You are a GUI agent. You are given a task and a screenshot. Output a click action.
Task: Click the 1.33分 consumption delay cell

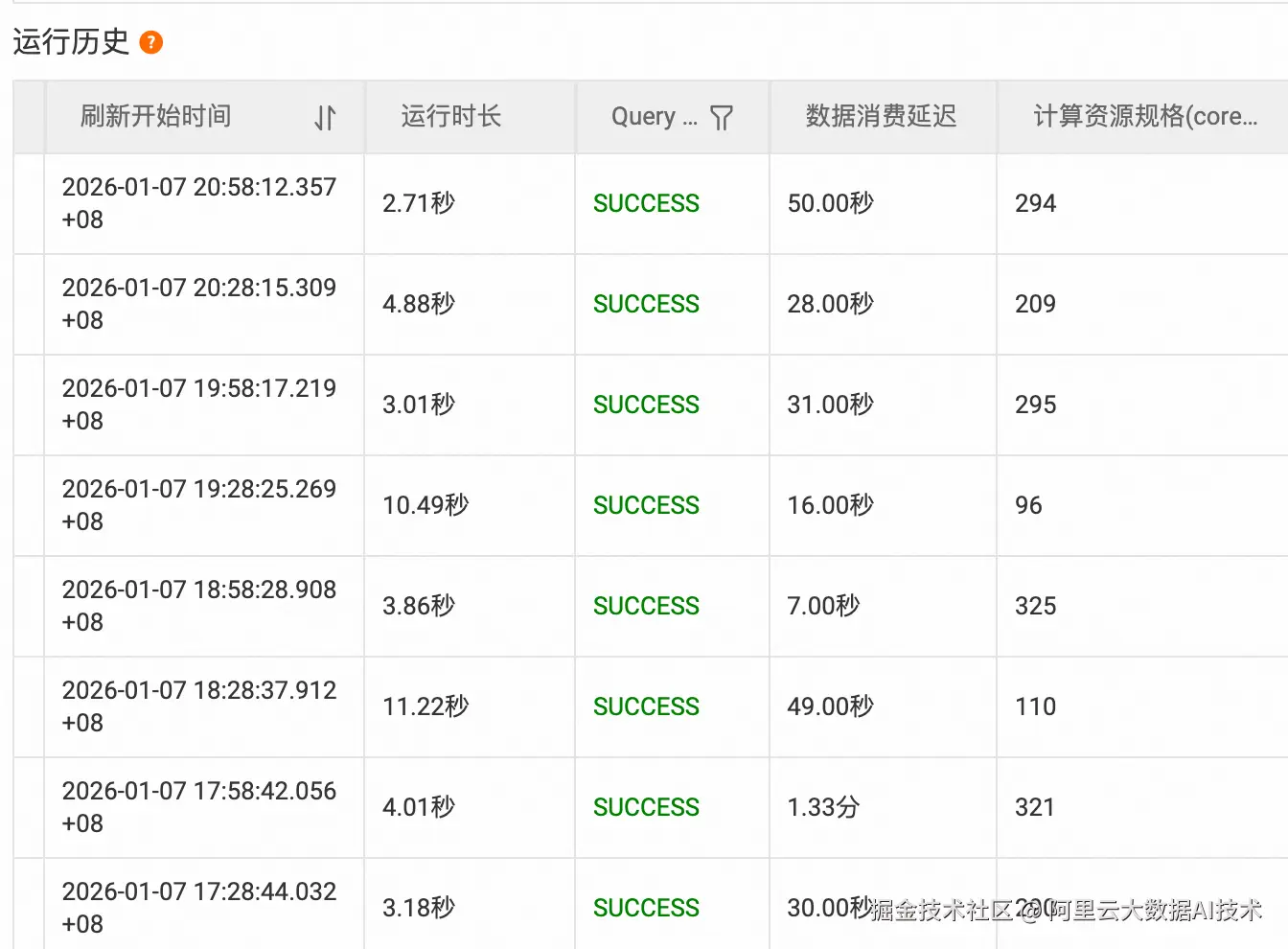[x=823, y=807]
